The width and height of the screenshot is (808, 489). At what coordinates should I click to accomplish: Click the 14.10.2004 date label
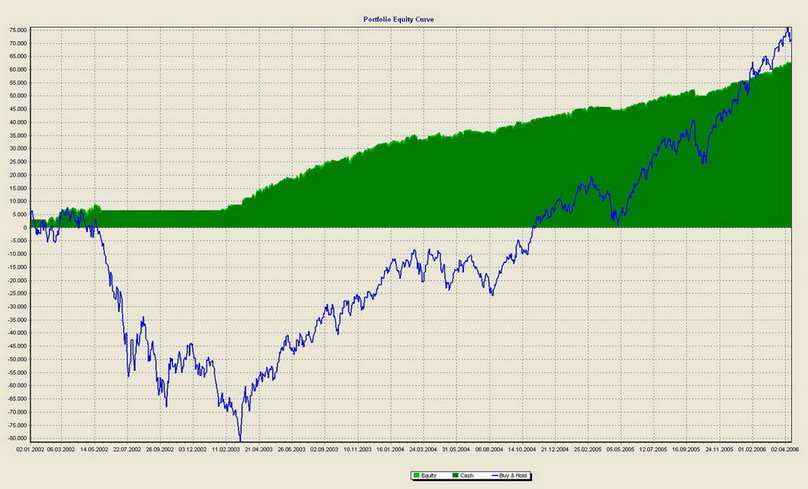tap(522, 449)
